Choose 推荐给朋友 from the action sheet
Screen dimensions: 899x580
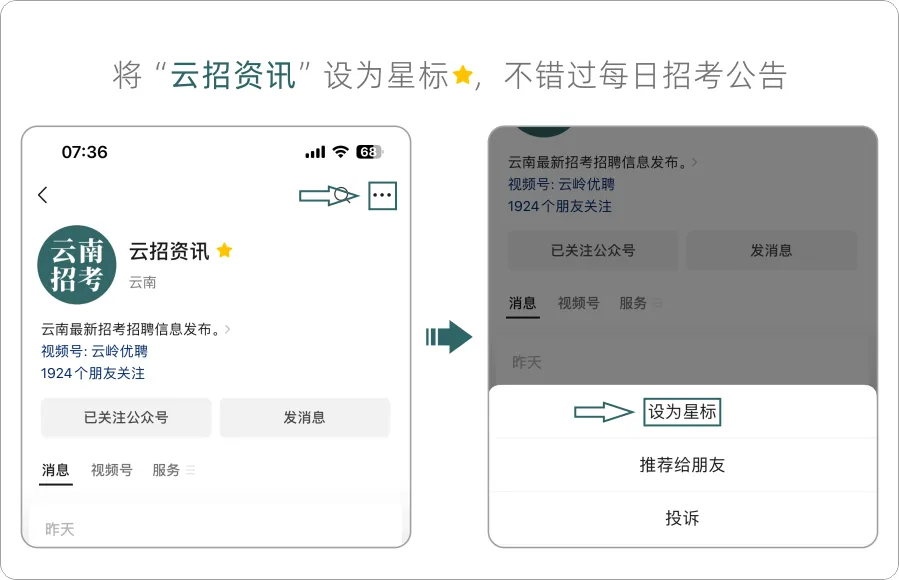[x=682, y=465]
